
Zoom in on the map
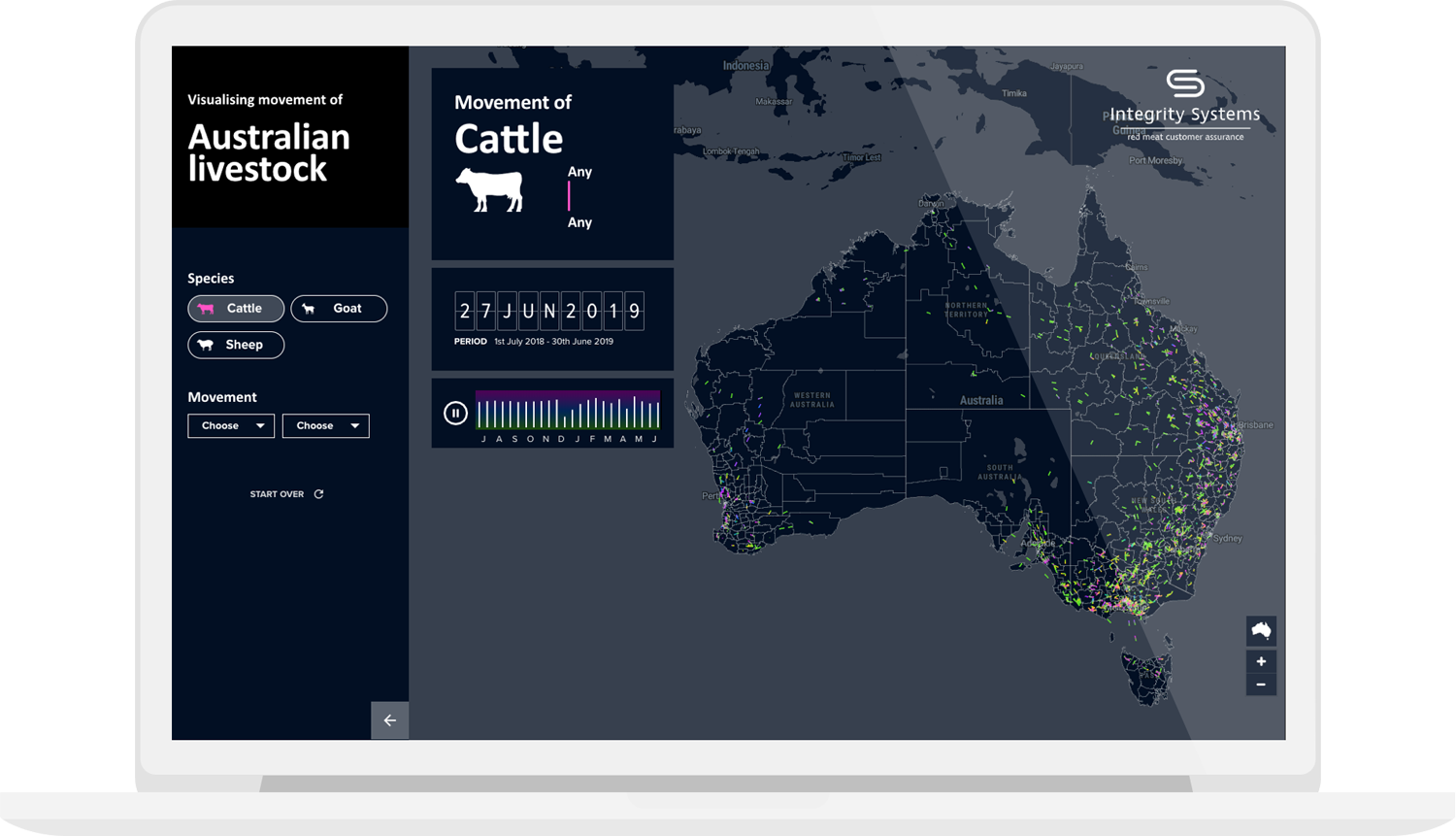click(1261, 661)
